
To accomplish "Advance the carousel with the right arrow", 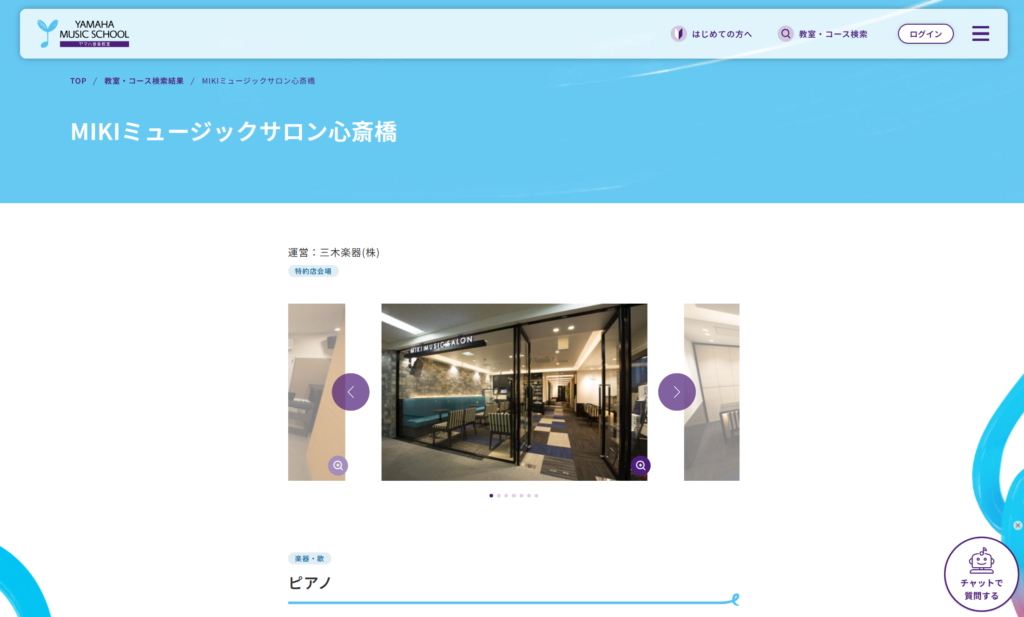I will [x=677, y=392].
